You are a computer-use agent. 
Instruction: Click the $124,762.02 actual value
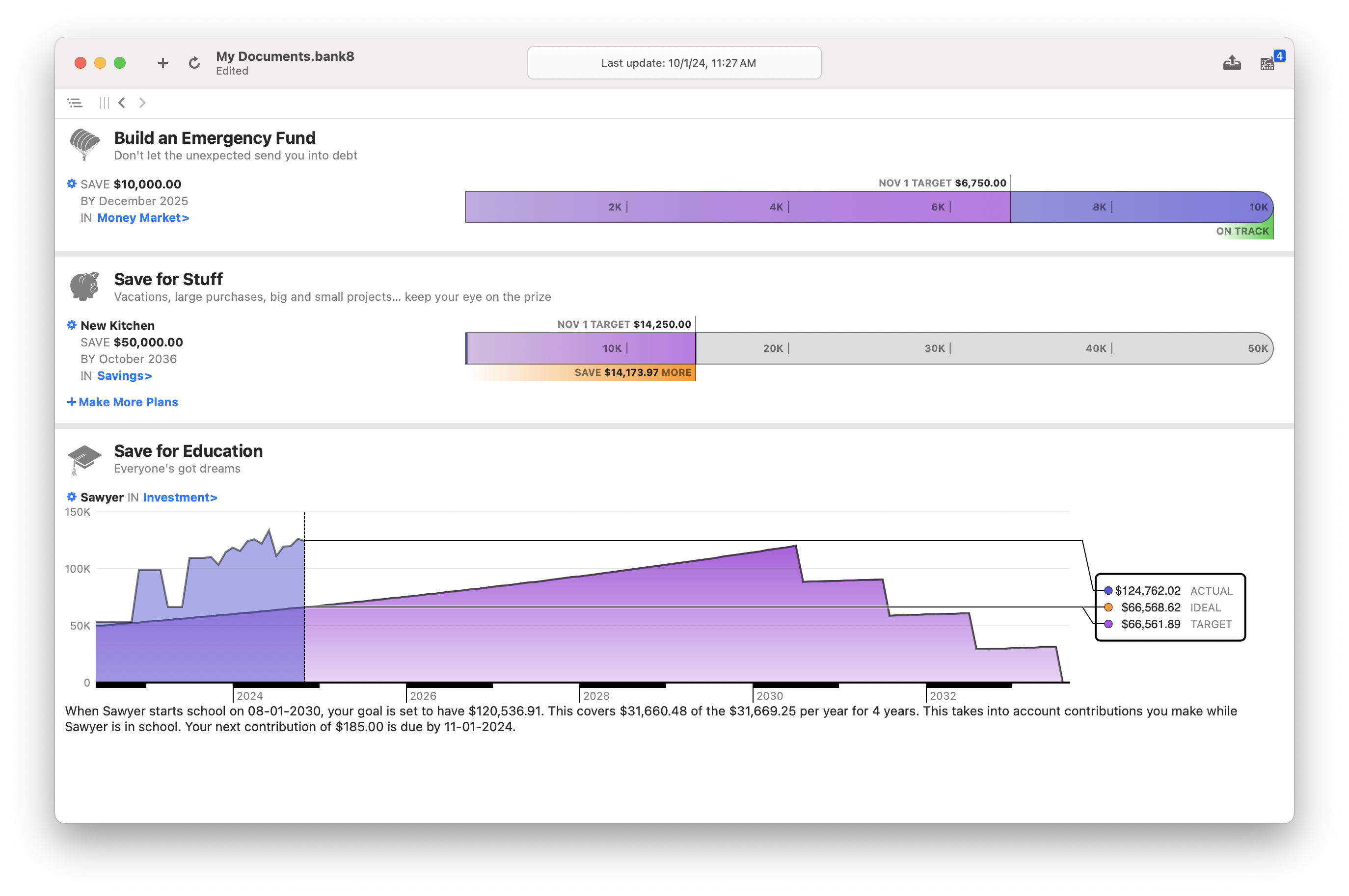coord(1147,591)
